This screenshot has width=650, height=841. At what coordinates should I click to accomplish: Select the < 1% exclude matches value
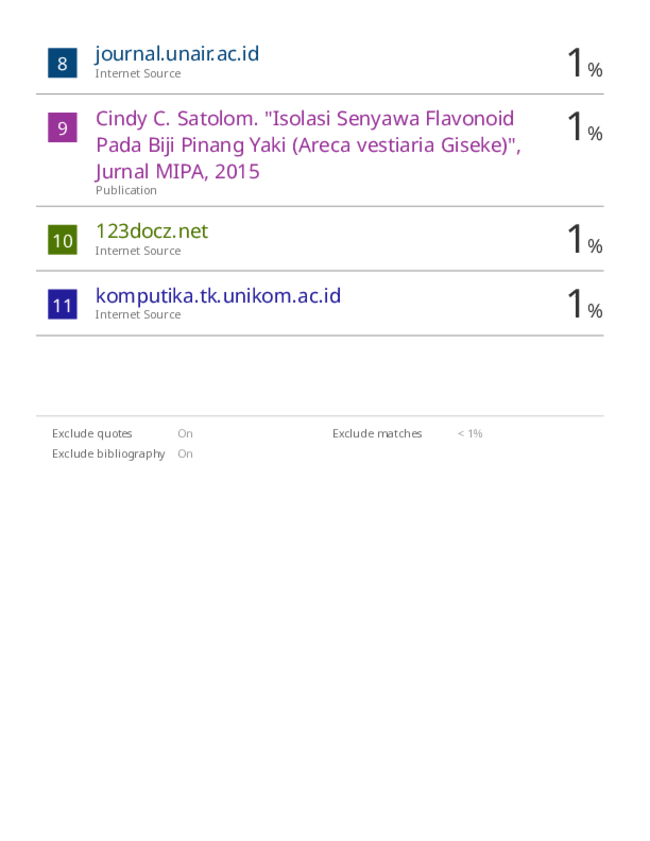pyautogui.click(x=470, y=433)
